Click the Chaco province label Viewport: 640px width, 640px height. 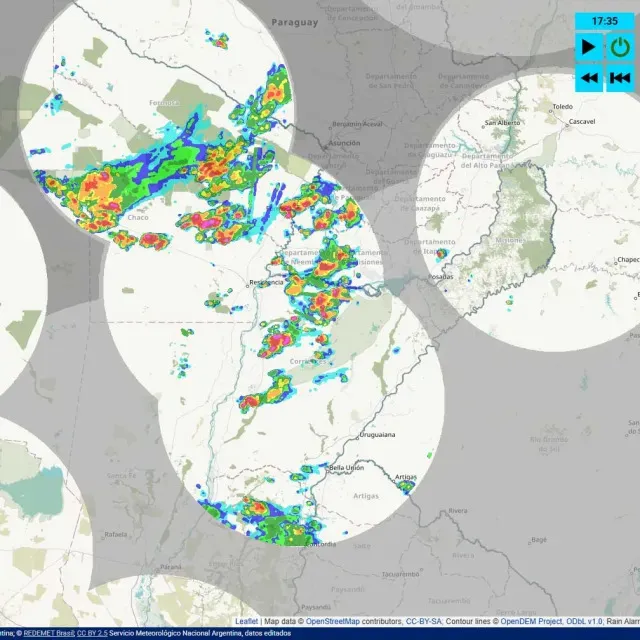pos(138,217)
